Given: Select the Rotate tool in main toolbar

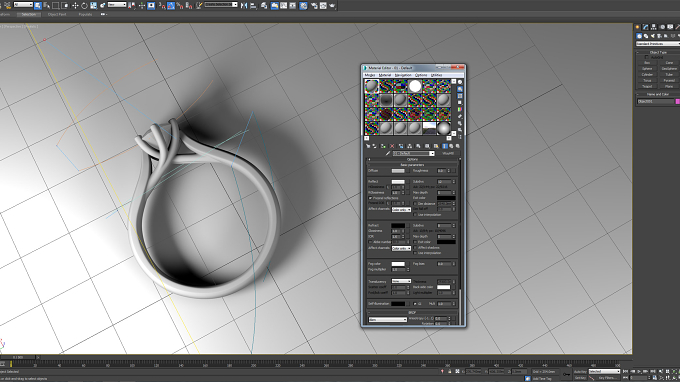Looking at the screenshot, I should click(x=84, y=5).
